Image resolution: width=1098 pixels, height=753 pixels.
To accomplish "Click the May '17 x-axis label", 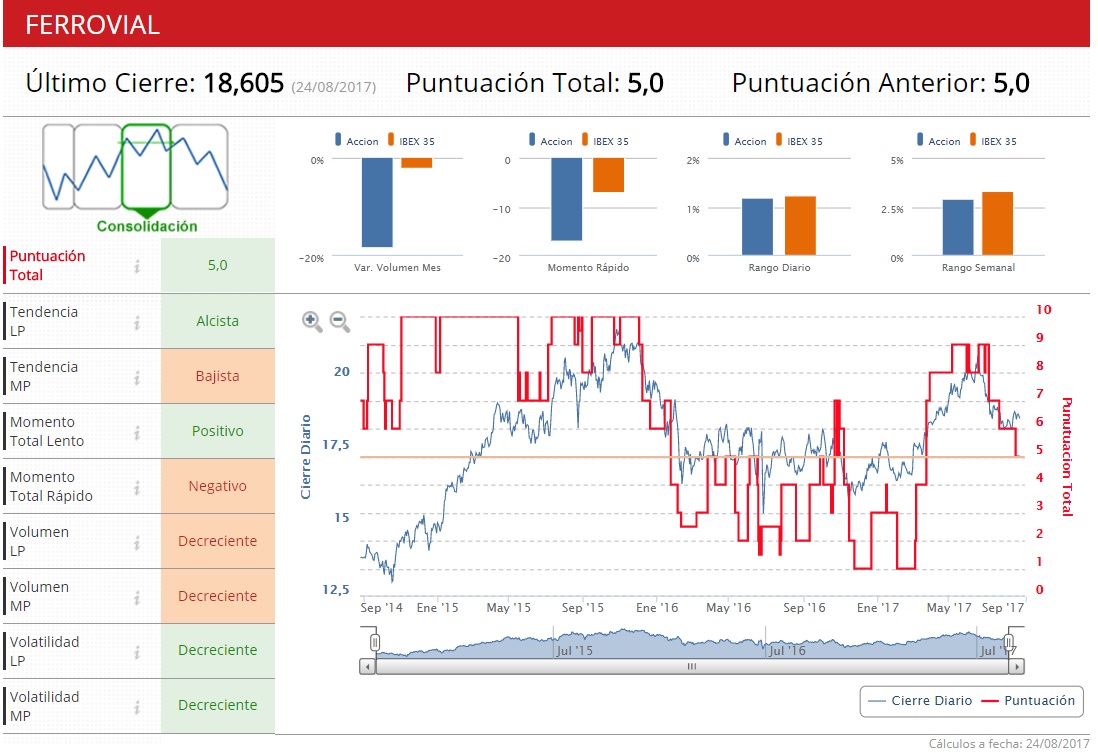I will (949, 607).
